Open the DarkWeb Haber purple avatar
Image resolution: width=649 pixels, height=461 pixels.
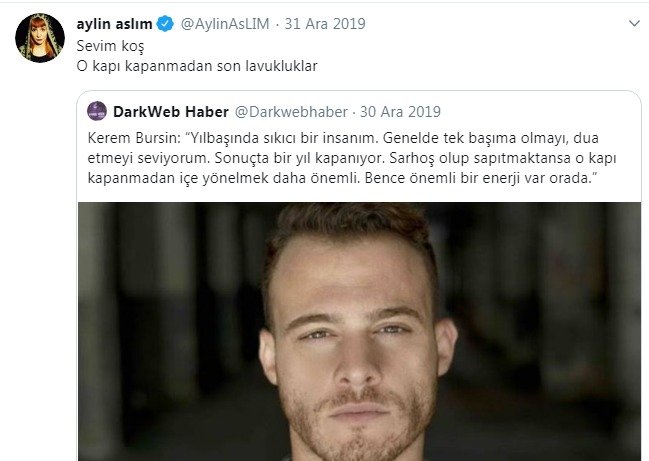[x=97, y=111]
